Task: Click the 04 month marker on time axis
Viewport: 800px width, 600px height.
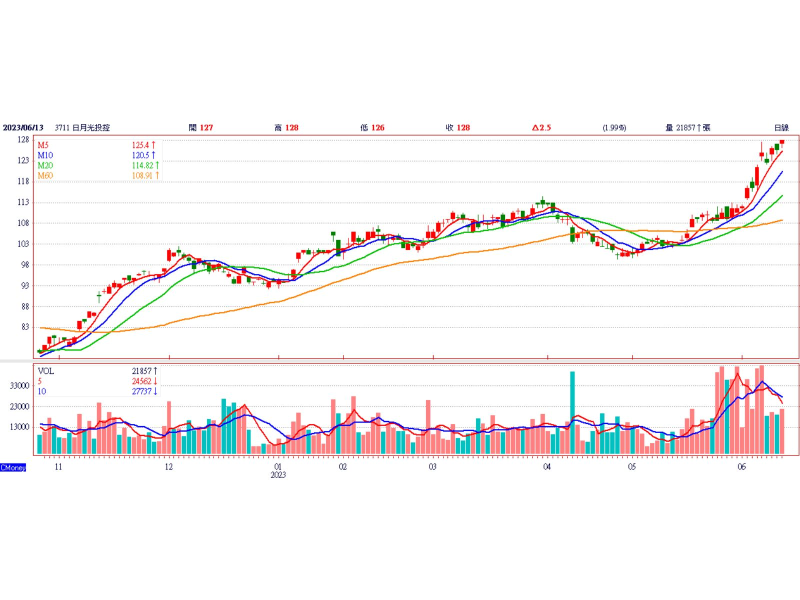Action: tap(547, 467)
